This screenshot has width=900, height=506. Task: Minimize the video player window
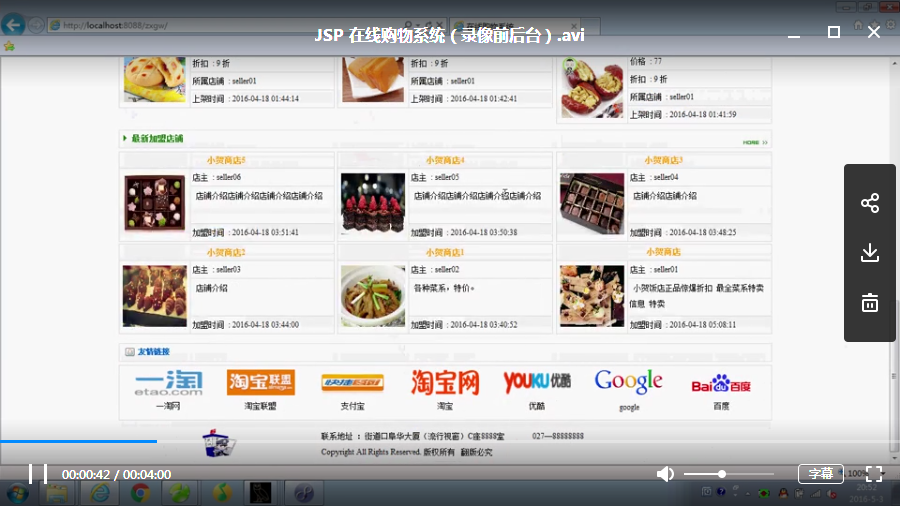(x=794, y=36)
